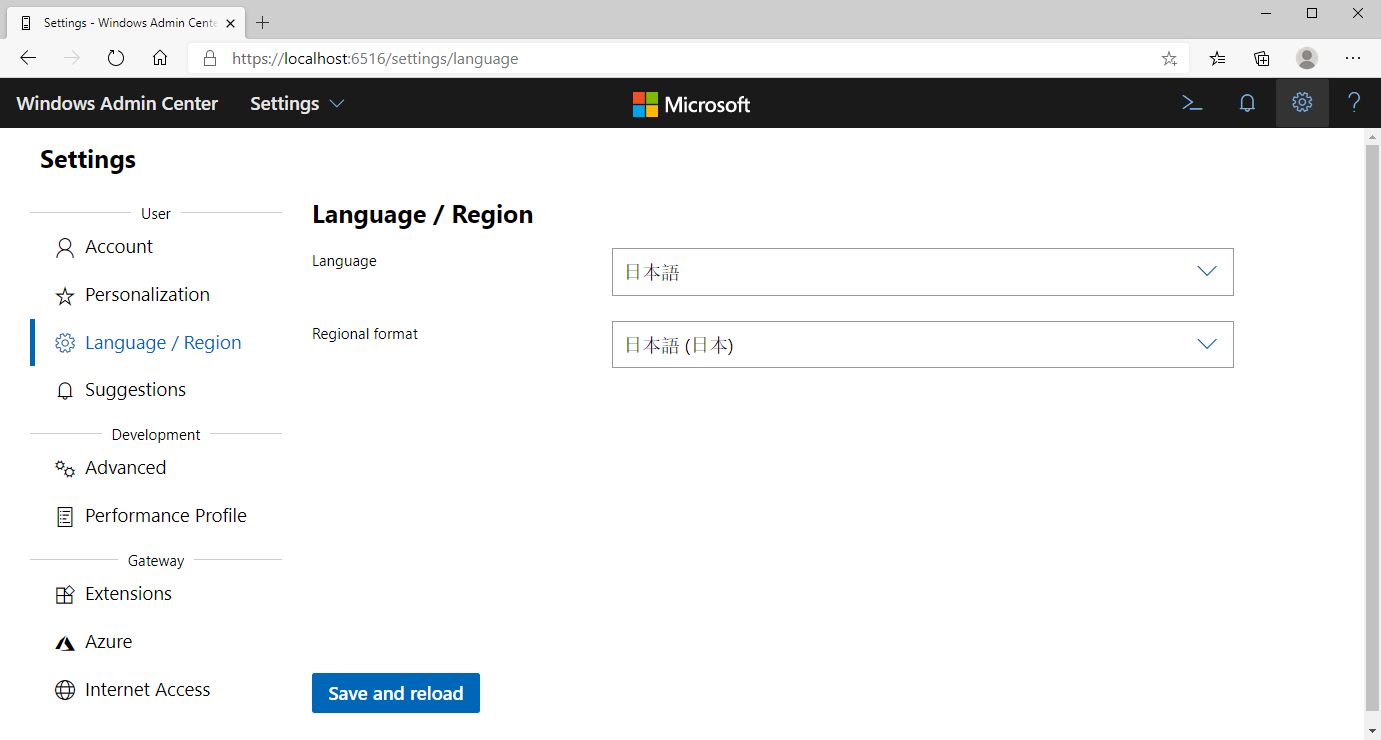Click the Settings gear in the top bar
This screenshot has height=740, width=1381.
pyautogui.click(x=1302, y=102)
